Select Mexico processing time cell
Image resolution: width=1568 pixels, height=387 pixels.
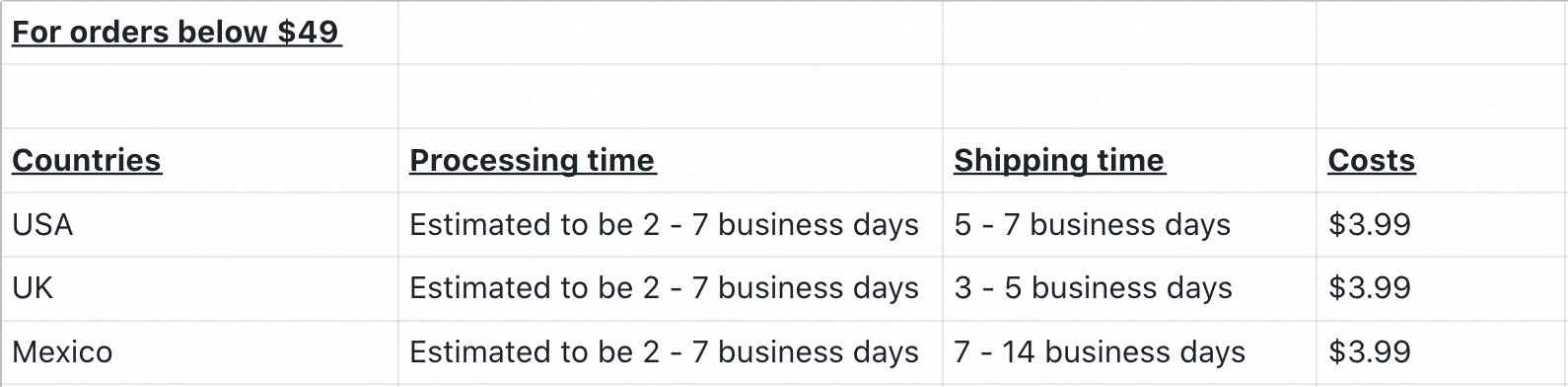point(670,351)
